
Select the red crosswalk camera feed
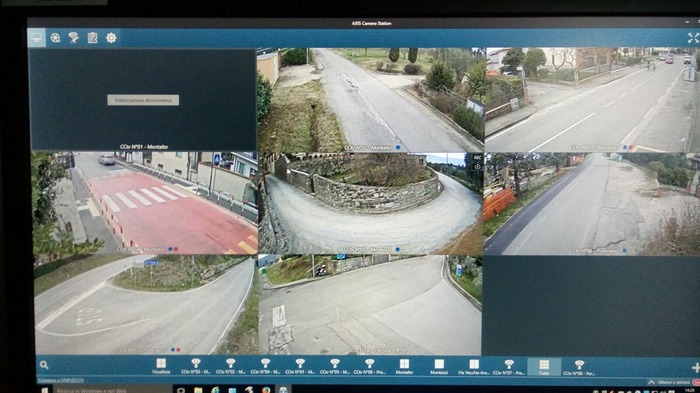click(145, 203)
